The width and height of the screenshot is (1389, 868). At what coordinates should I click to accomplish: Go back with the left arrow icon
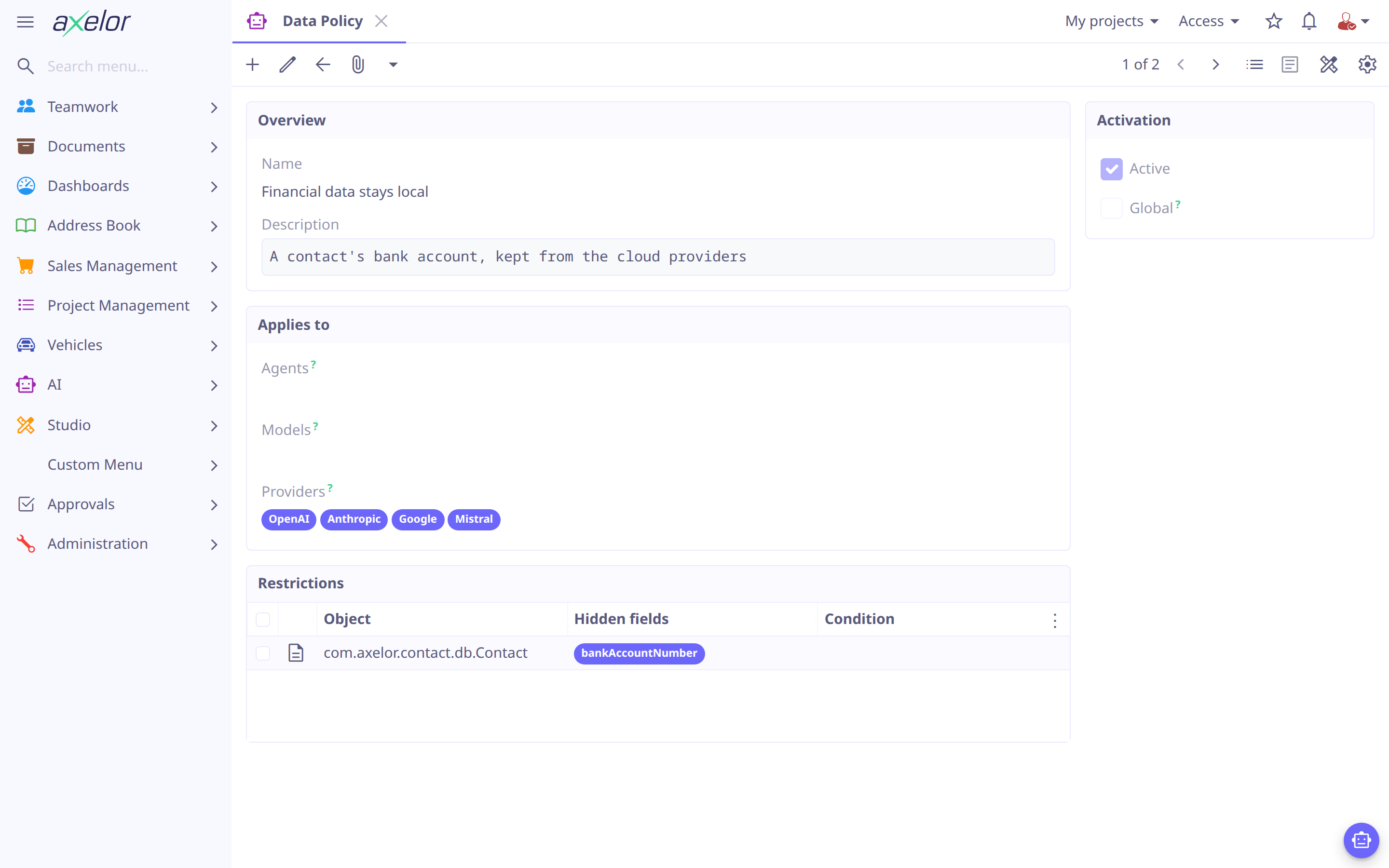(323, 64)
